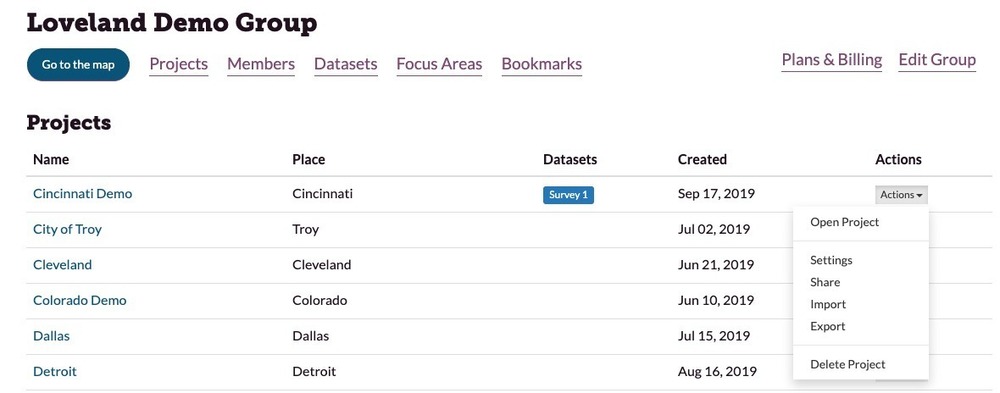The image size is (1000, 393).
Task: Open the Projects tab
Action: point(179,64)
